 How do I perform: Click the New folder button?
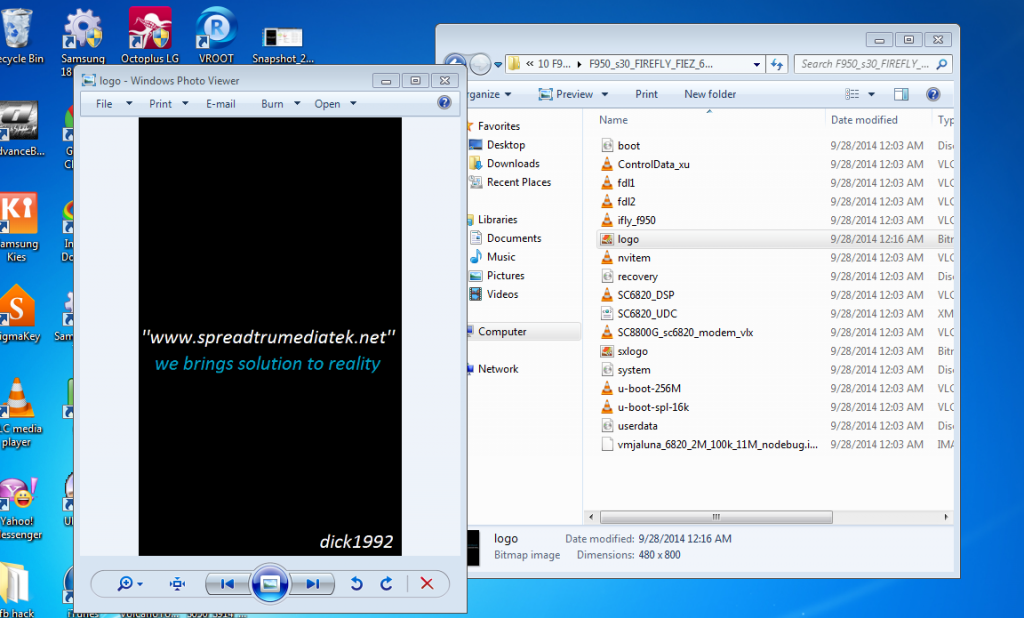pyautogui.click(x=710, y=94)
